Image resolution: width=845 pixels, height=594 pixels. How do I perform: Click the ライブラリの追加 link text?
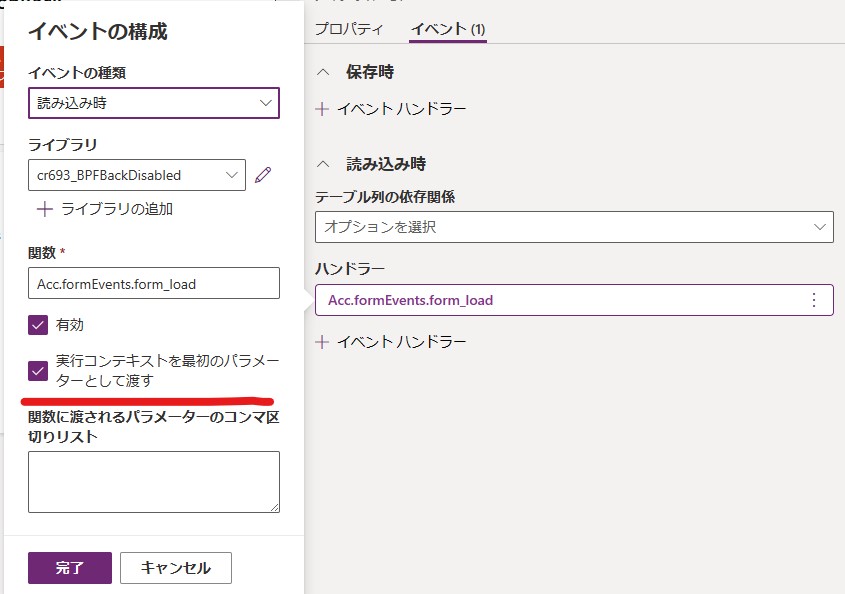point(117,209)
